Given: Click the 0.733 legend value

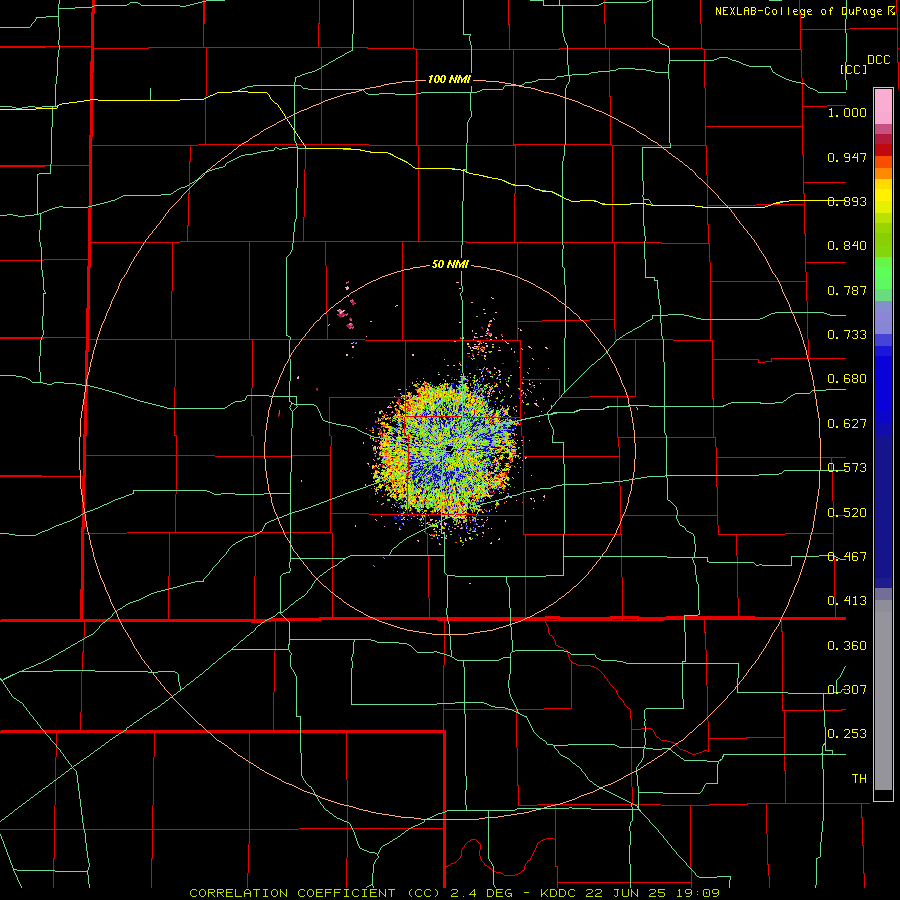Looking at the screenshot, I should point(847,335).
